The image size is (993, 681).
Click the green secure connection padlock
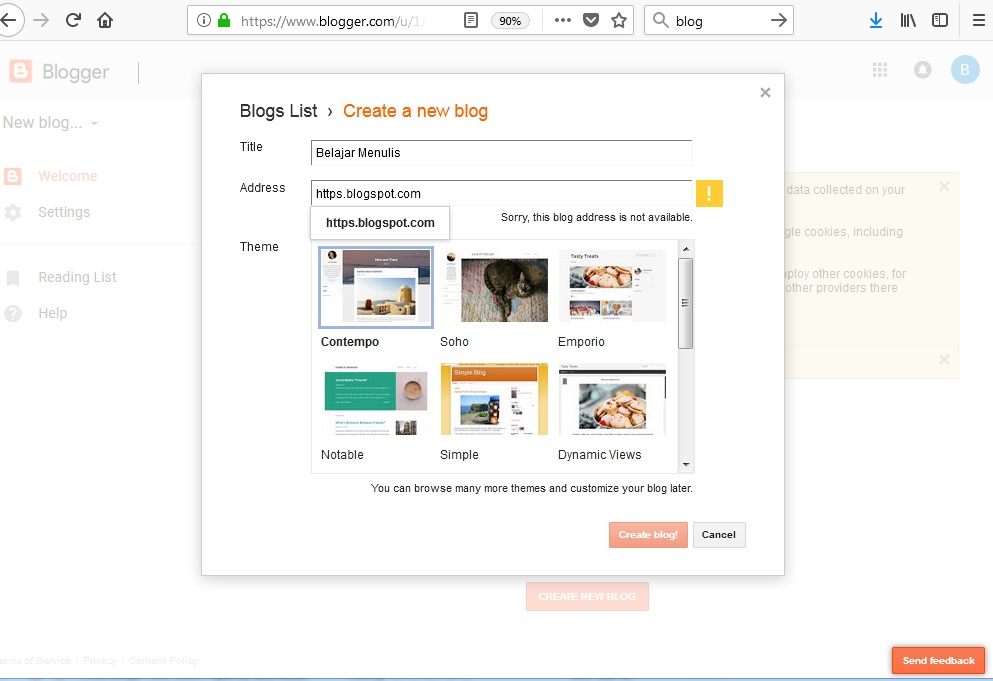coord(224,20)
